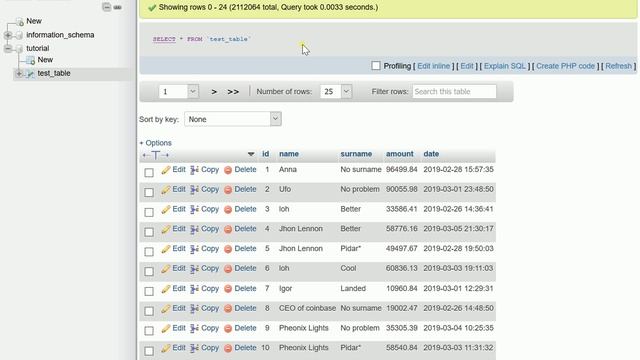Expand the information_schema database tree node
Image resolution: width=640 pixels, height=360 pixels.
tap(8, 36)
